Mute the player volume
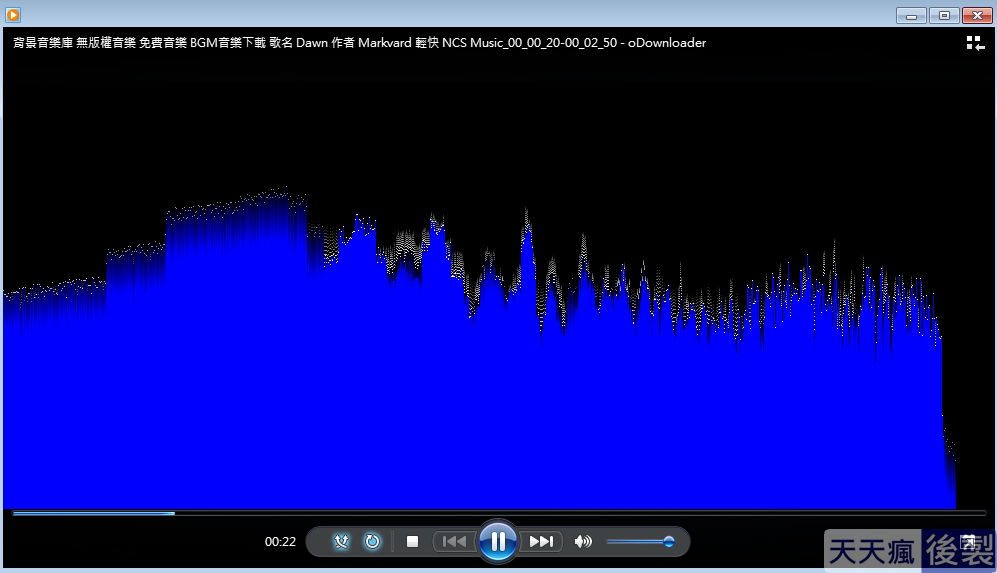 point(582,541)
